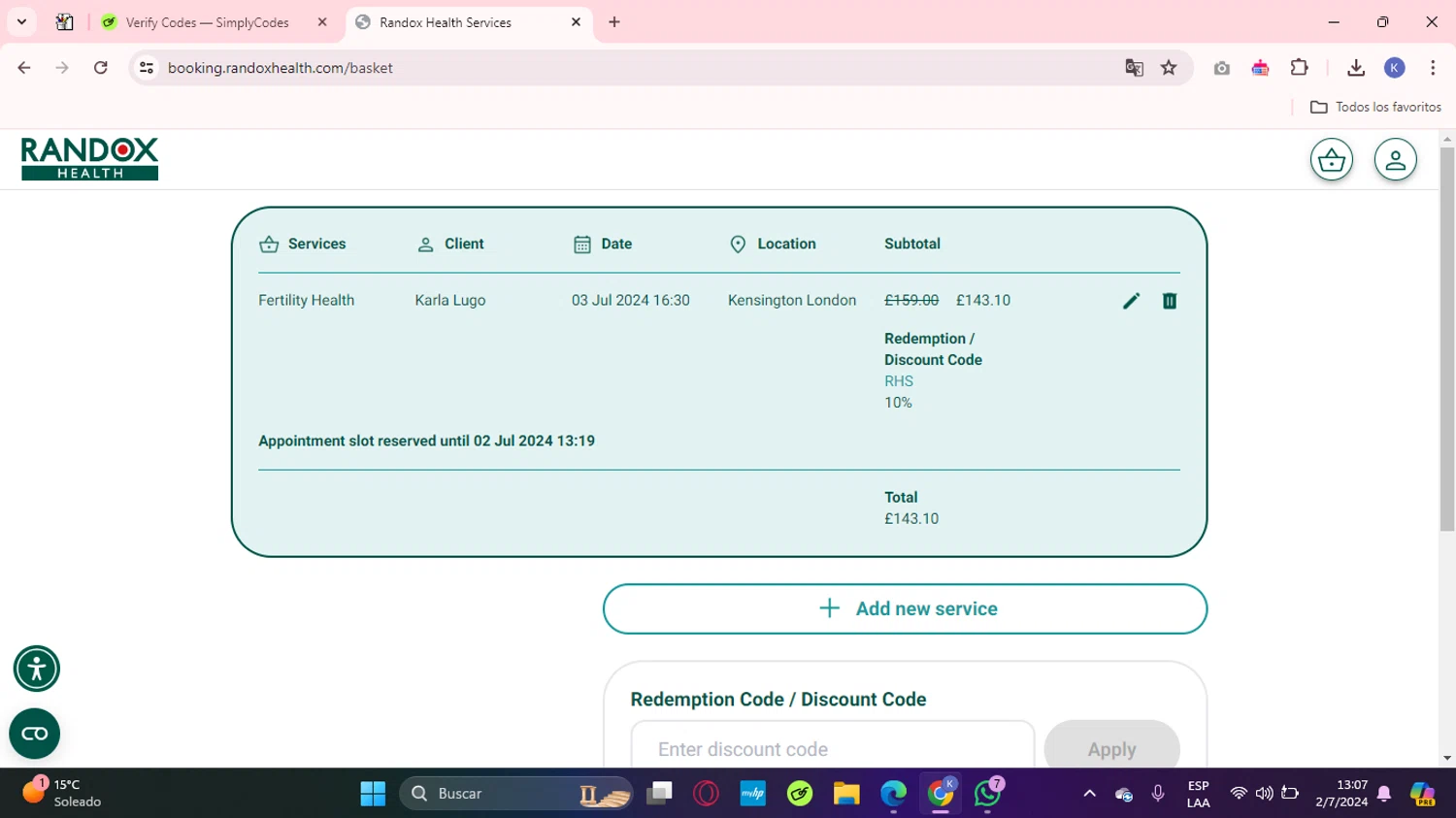Open the weather widget 15°C Soleado
The height and width of the screenshot is (818, 1456).
63,793
